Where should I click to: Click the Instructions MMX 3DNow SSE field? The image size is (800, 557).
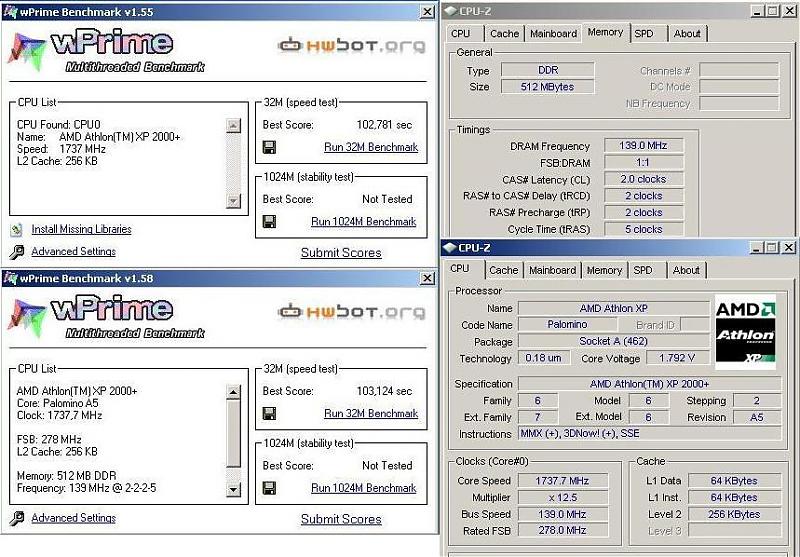coord(649,434)
